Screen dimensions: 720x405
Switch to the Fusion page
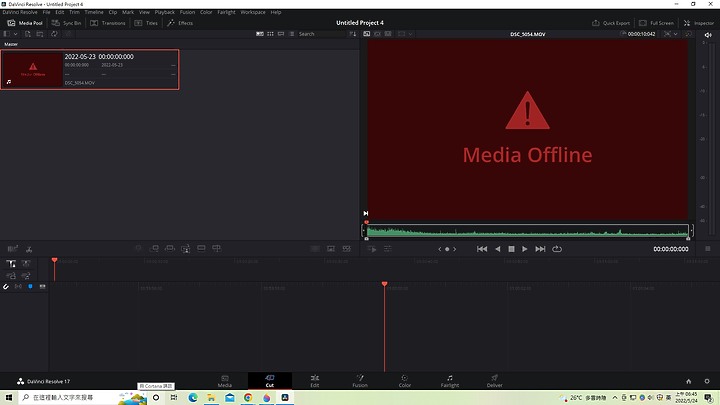(360, 381)
